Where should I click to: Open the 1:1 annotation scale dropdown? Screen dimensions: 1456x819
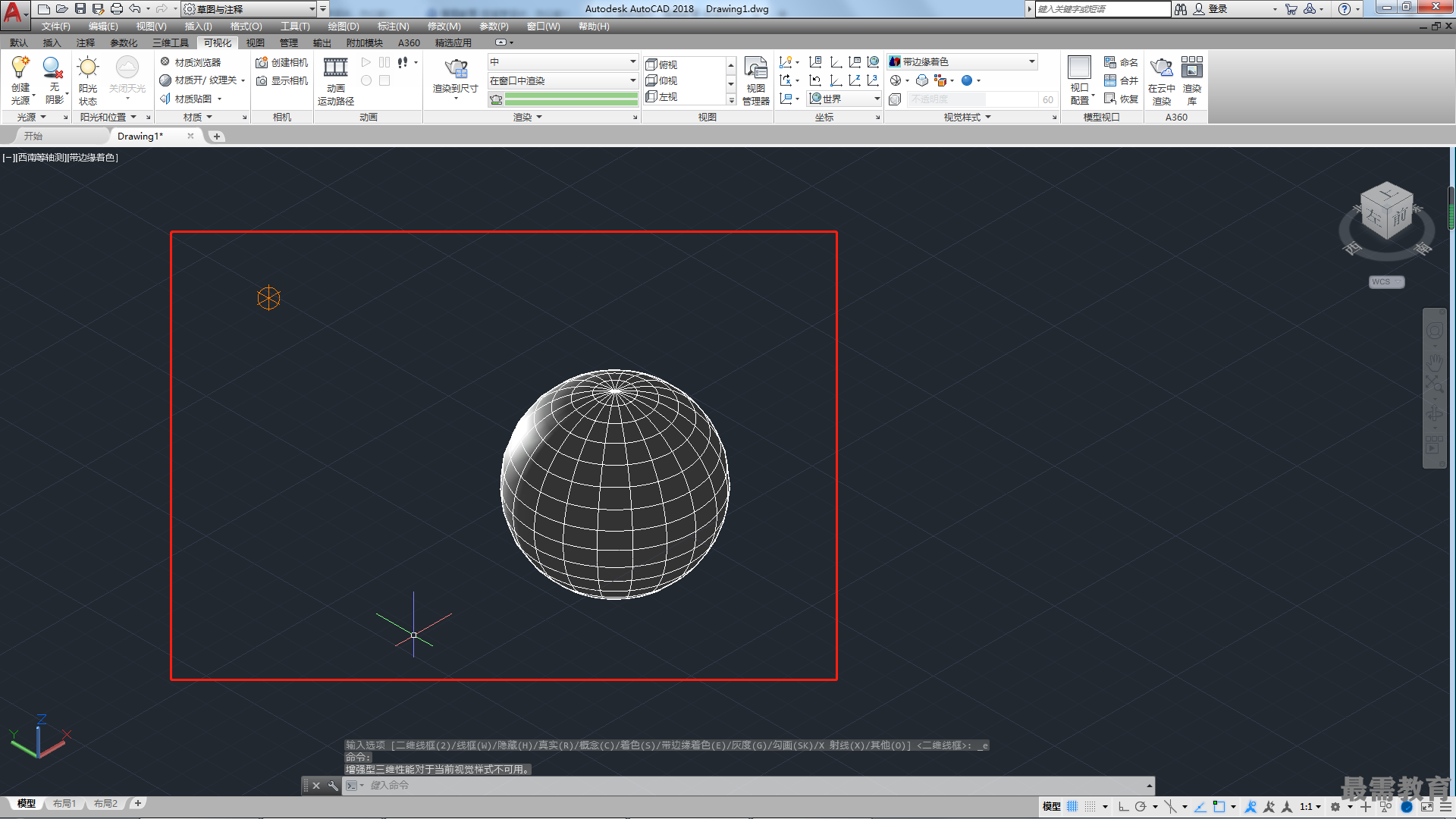(x=1310, y=807)
